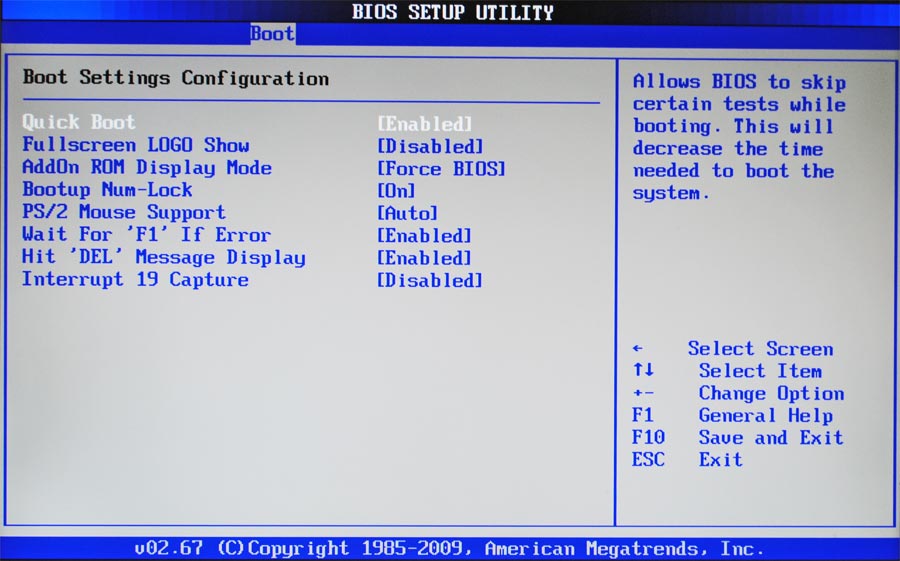Click the Change Option help entry

pyautogui.click(x=771, y=393)
